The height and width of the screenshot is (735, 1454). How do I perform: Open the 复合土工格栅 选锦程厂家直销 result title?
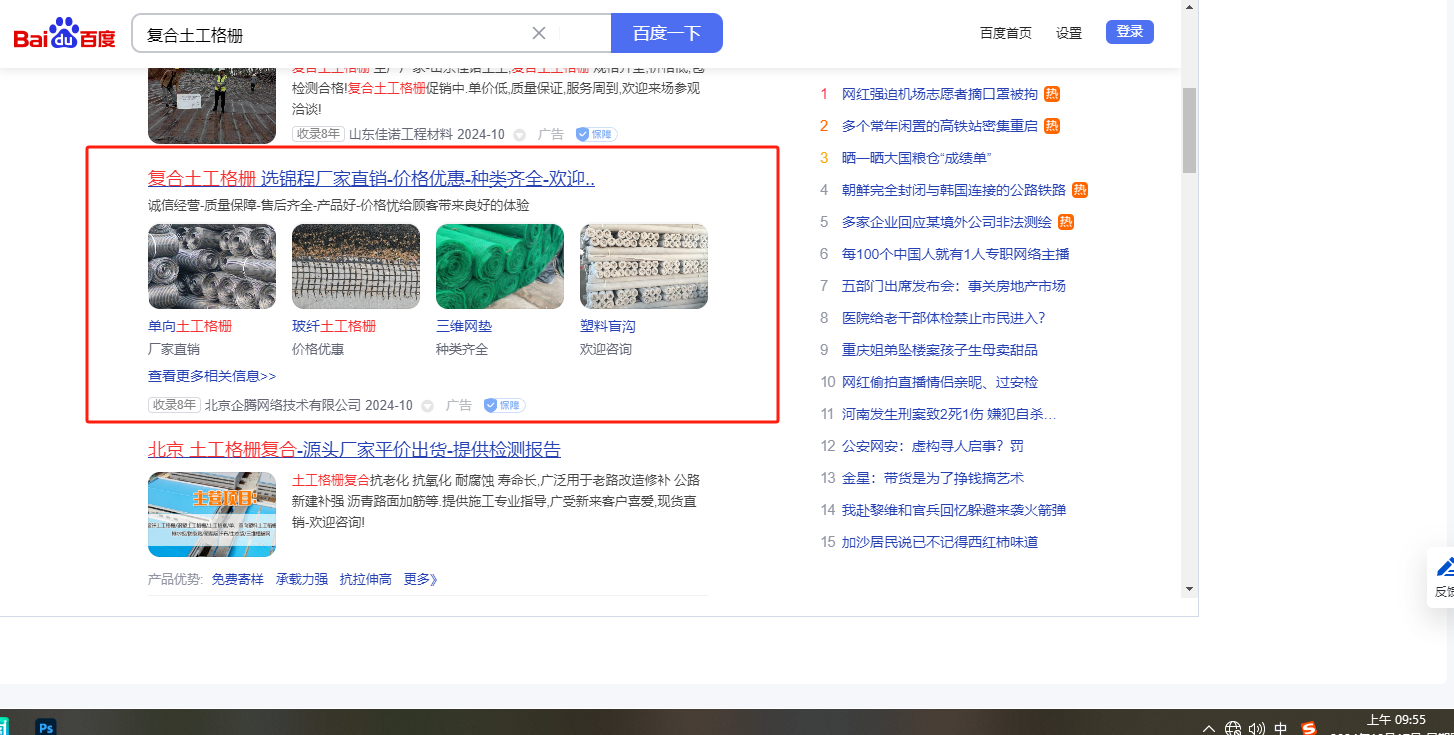372,179
